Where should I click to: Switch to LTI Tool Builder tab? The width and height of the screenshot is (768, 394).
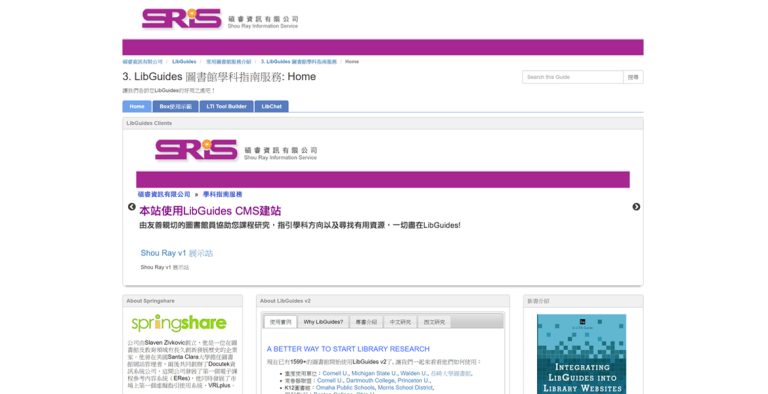click(x=226, y=106)
